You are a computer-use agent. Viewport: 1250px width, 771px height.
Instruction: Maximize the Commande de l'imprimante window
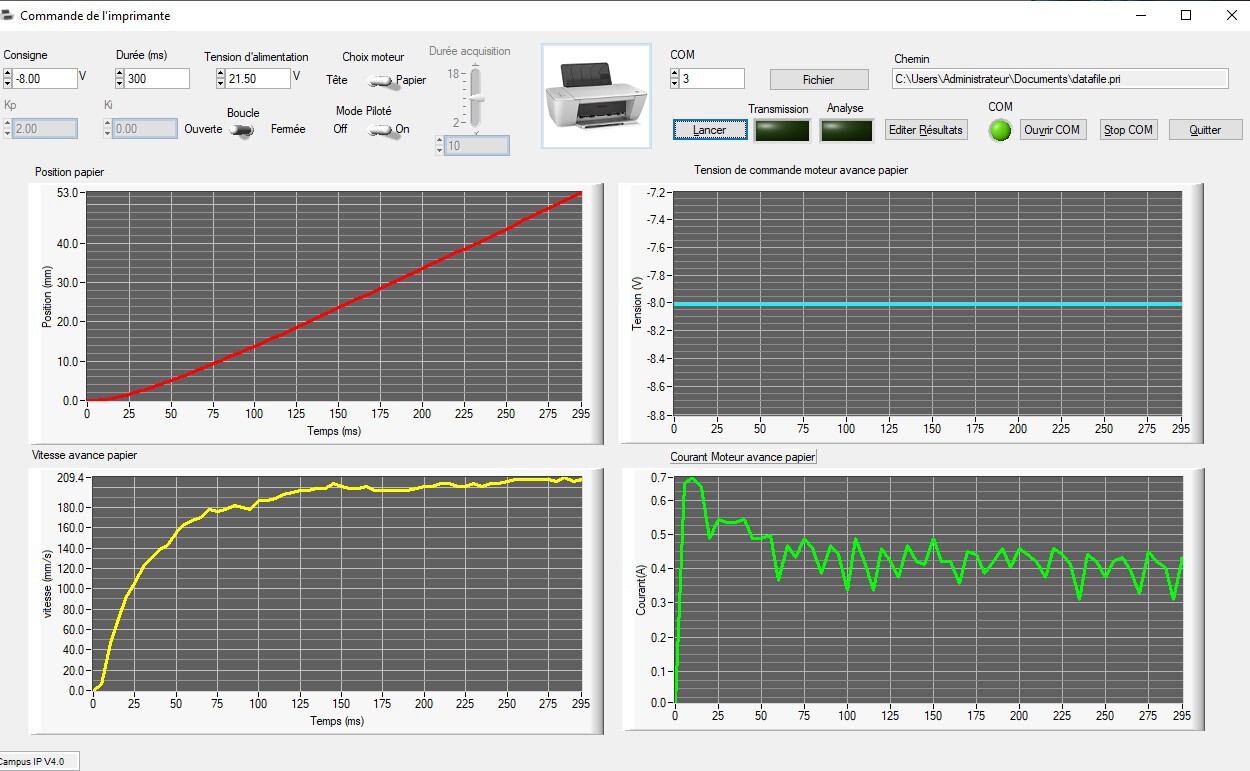1186,15
